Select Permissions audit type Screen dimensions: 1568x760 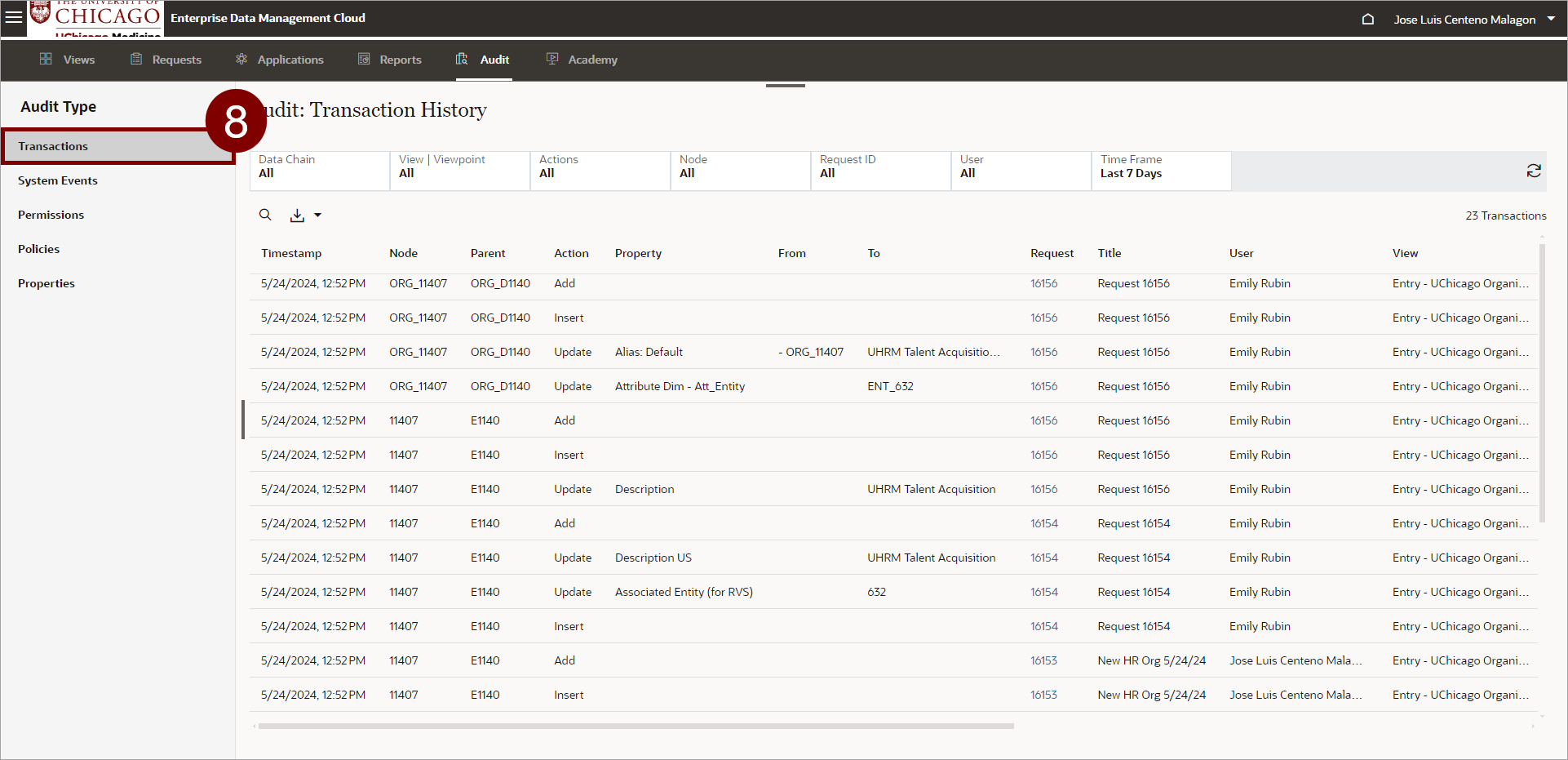click(51, 215)
